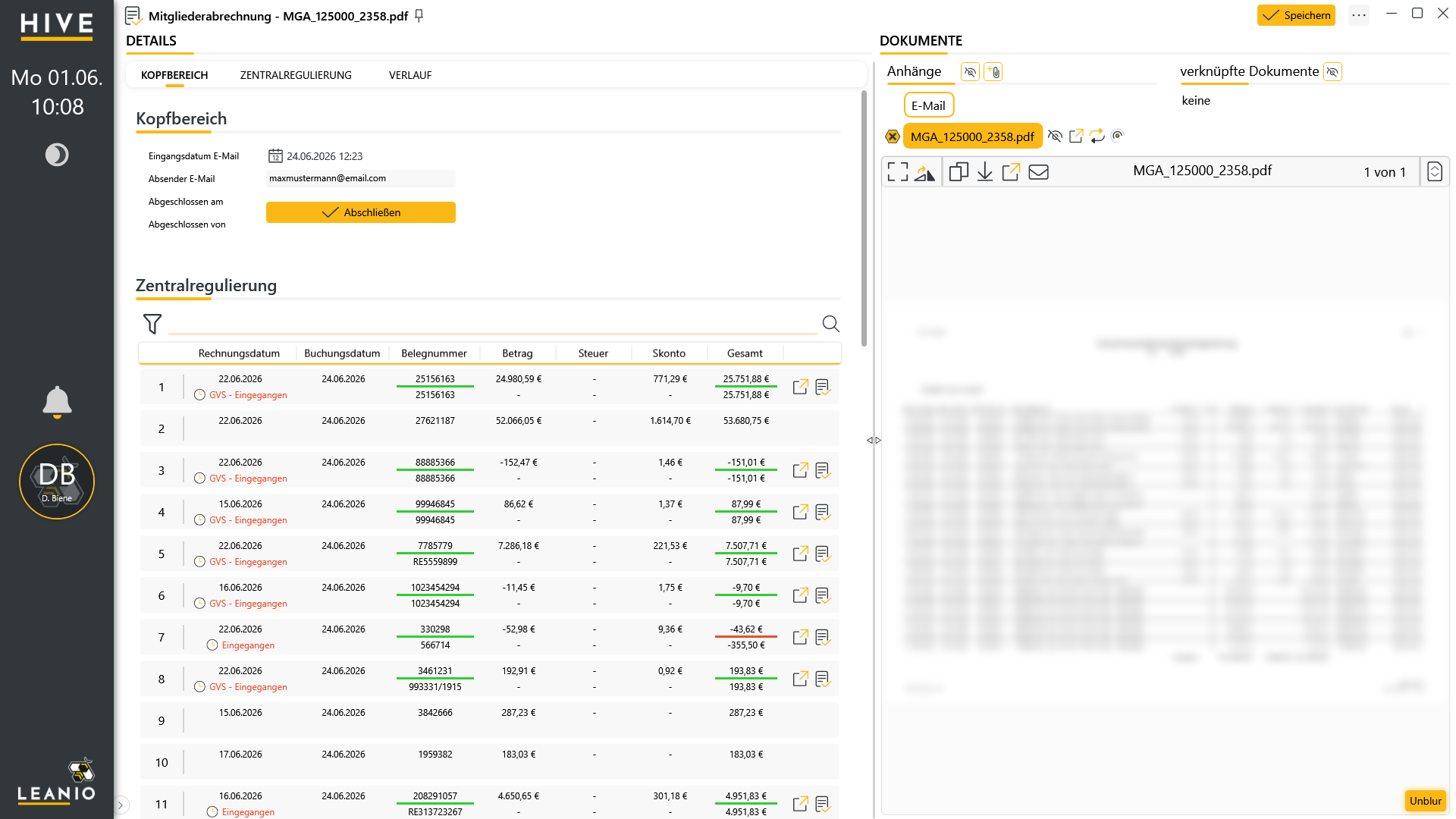Click the Absender E-Mail field
1456x819 pixels.
[361, 178]
